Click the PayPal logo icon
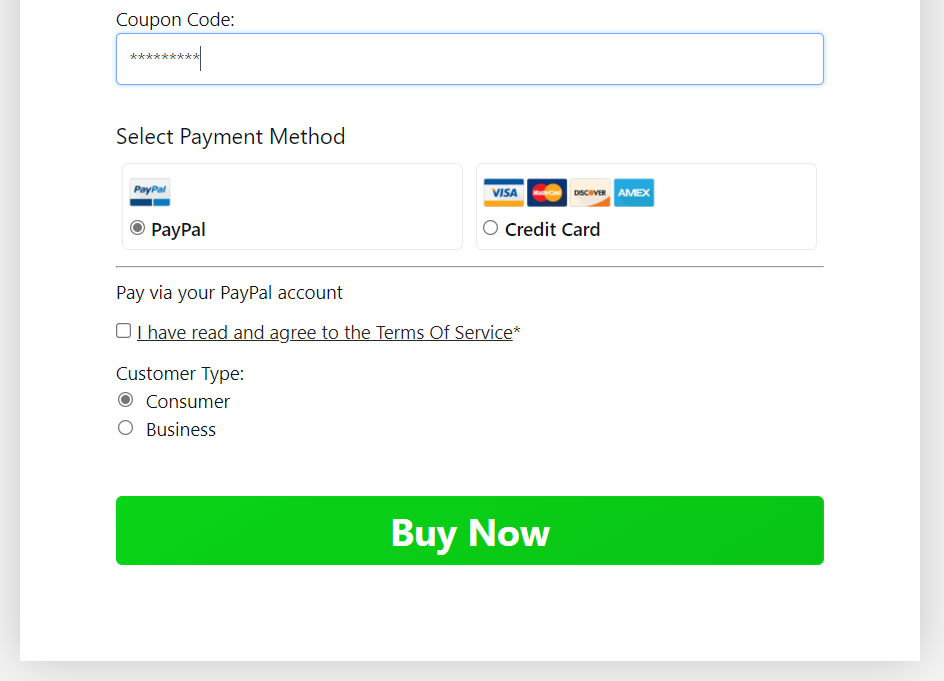944x681 pixels. (x=150, y=192)
